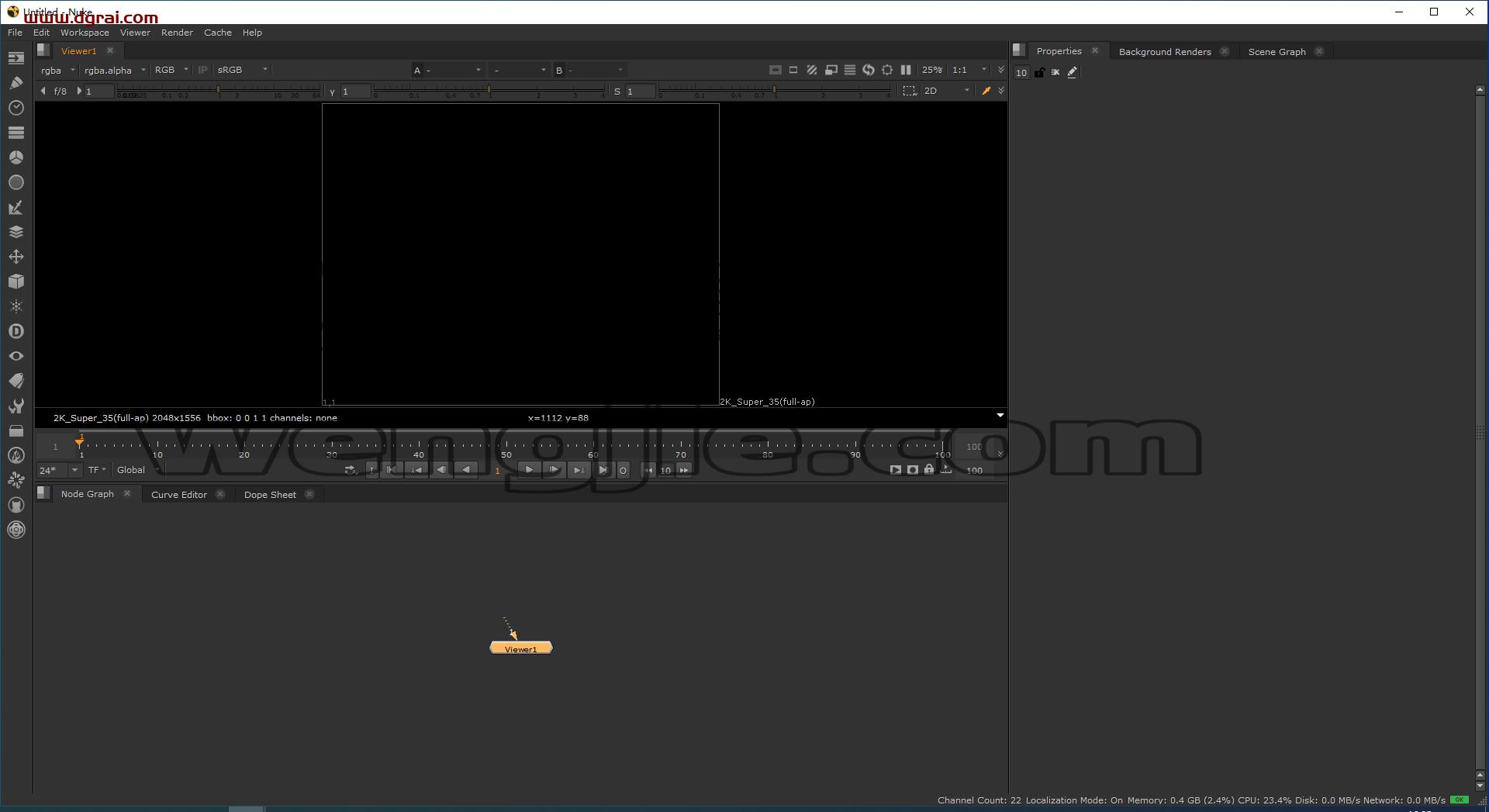Toggle the properties panel lock icon
1489x812 pixels.
click(x=1039, y=72)
